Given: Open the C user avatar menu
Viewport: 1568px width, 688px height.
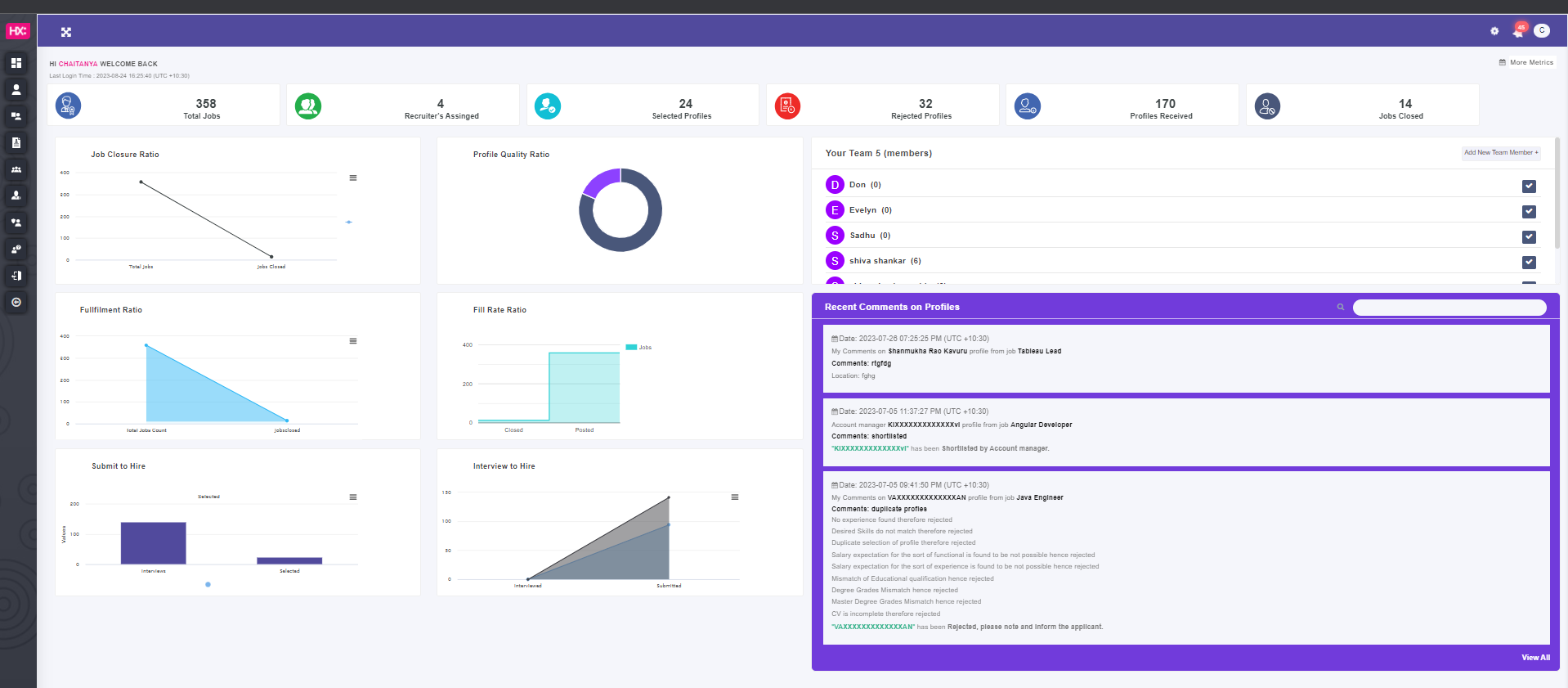Looking at the screenshot, I should click(1542, 30).
